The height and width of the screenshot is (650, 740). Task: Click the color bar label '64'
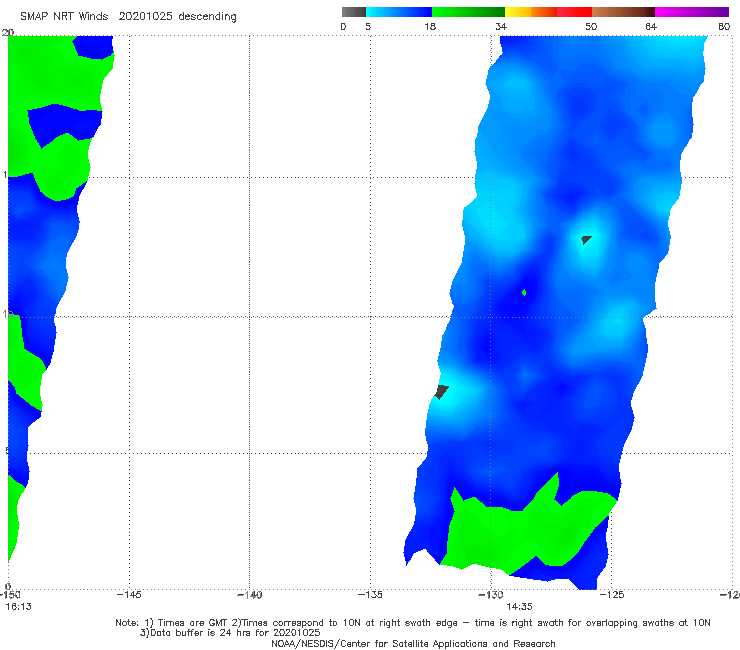pos(651,26)
